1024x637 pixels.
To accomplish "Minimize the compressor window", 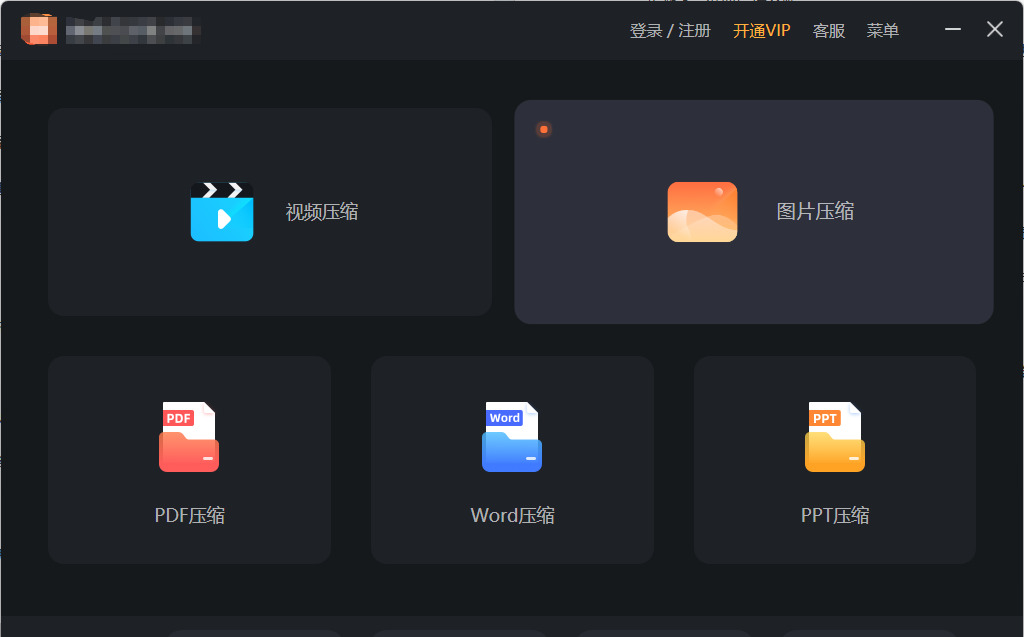I will (953, 29).
